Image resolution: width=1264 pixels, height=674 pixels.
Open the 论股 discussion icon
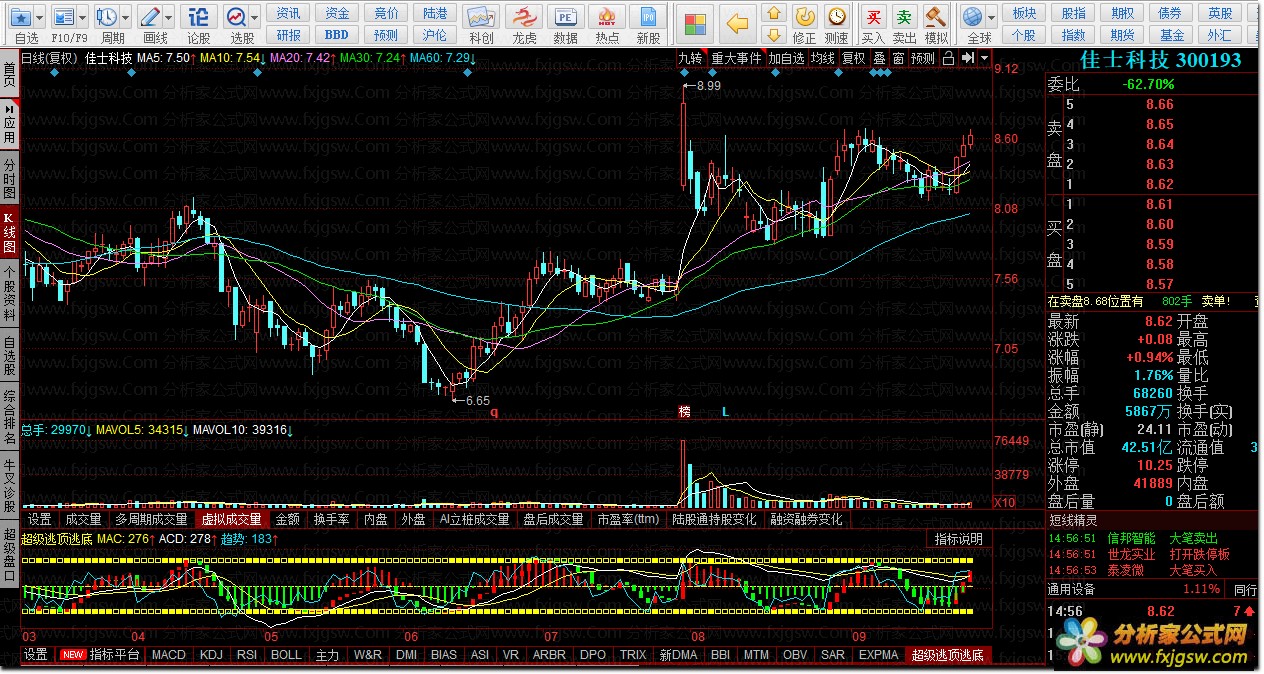[199, 17]
